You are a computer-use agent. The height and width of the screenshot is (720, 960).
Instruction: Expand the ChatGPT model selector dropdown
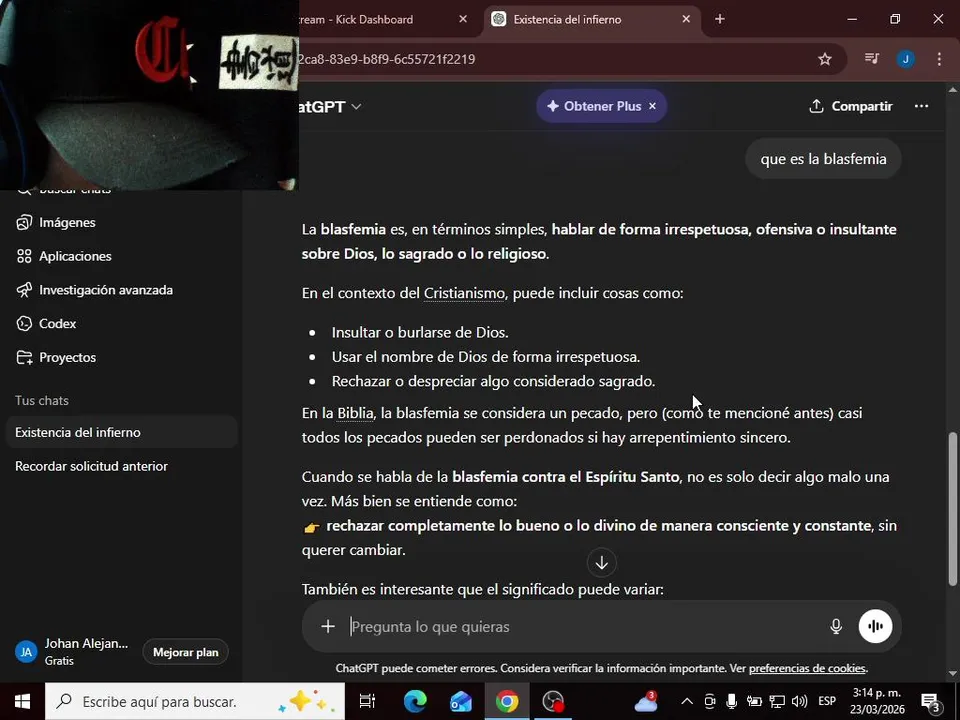click(x=330, y=107)
